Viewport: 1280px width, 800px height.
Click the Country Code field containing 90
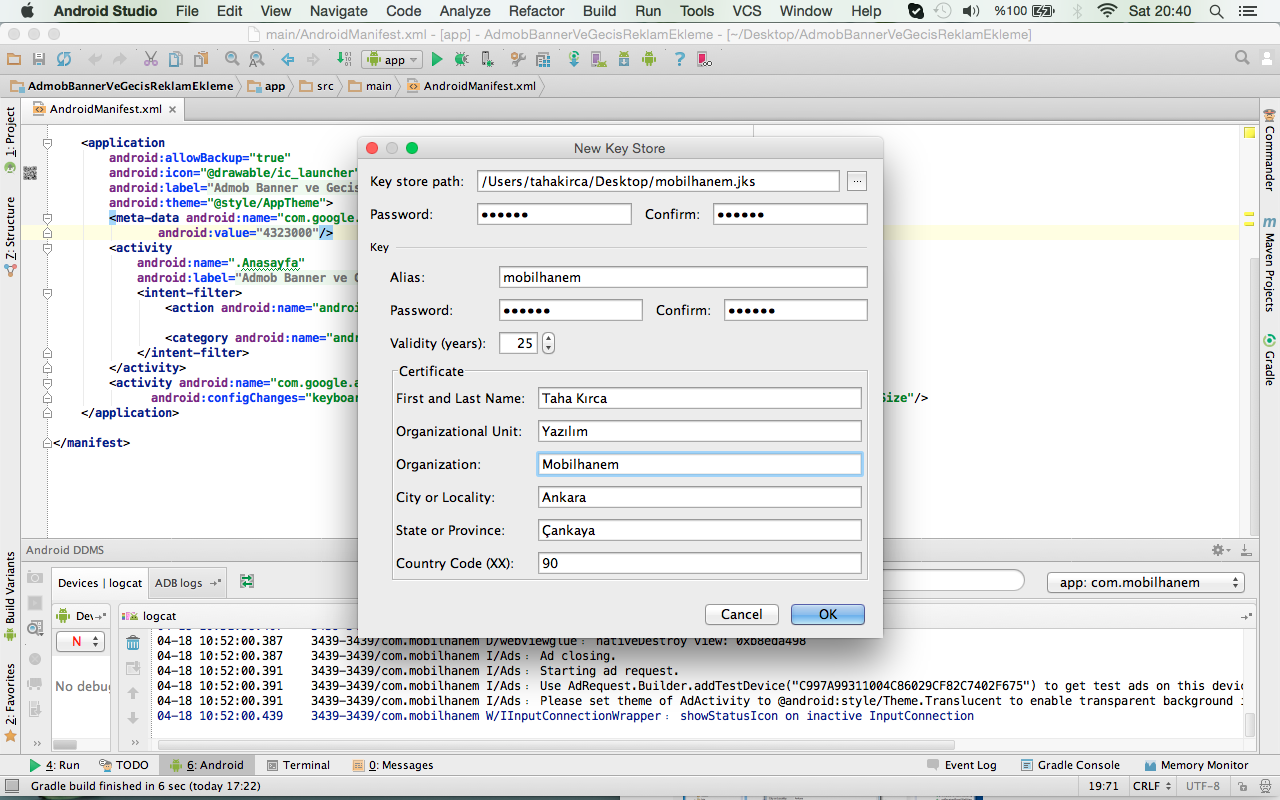point(700,563)
